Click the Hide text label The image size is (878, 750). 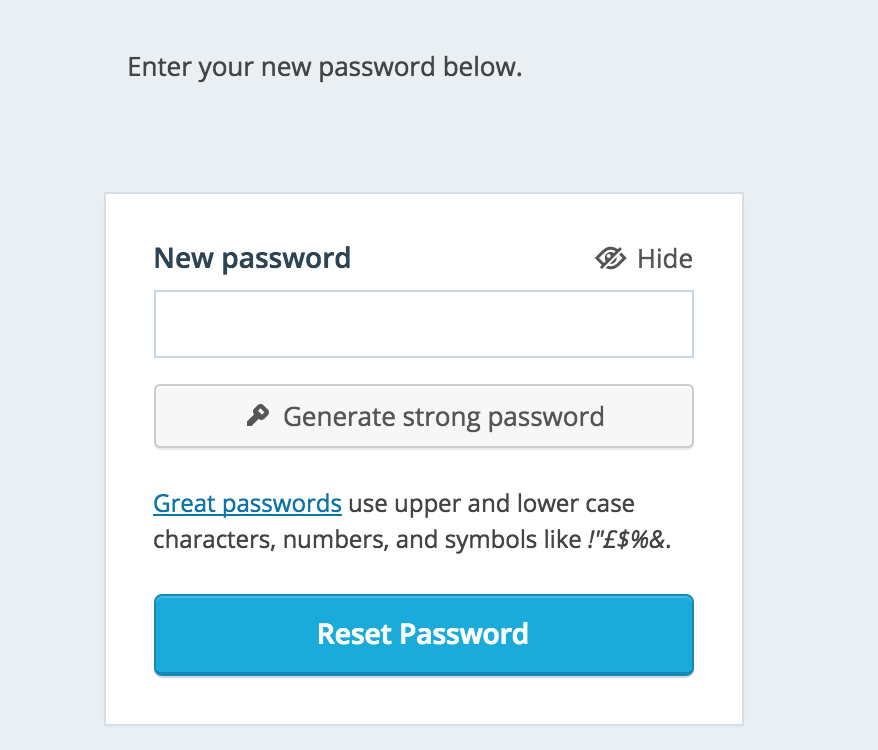(x=665, y=259)
